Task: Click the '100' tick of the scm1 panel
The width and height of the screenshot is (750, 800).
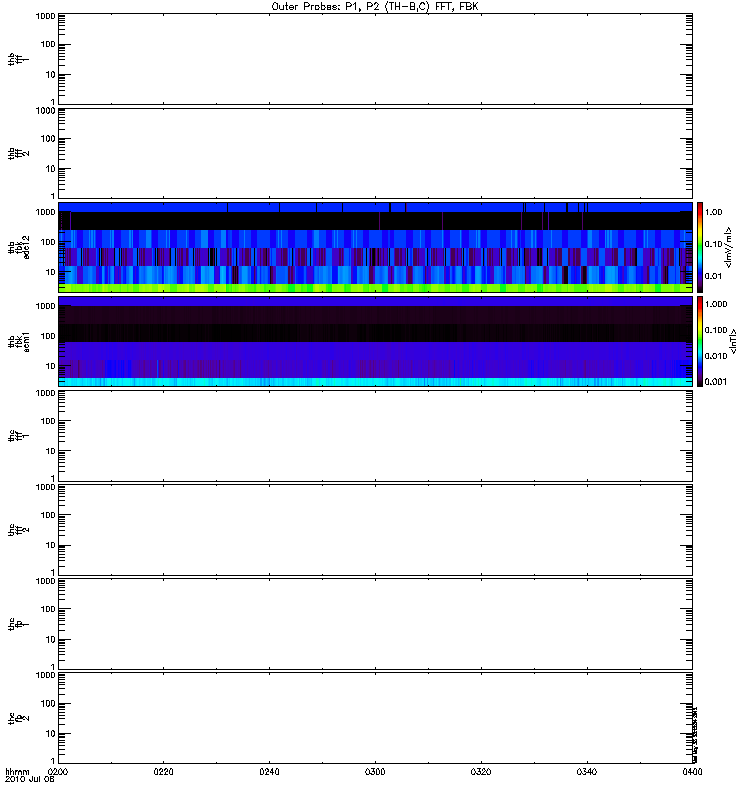Action: [48, 336]
